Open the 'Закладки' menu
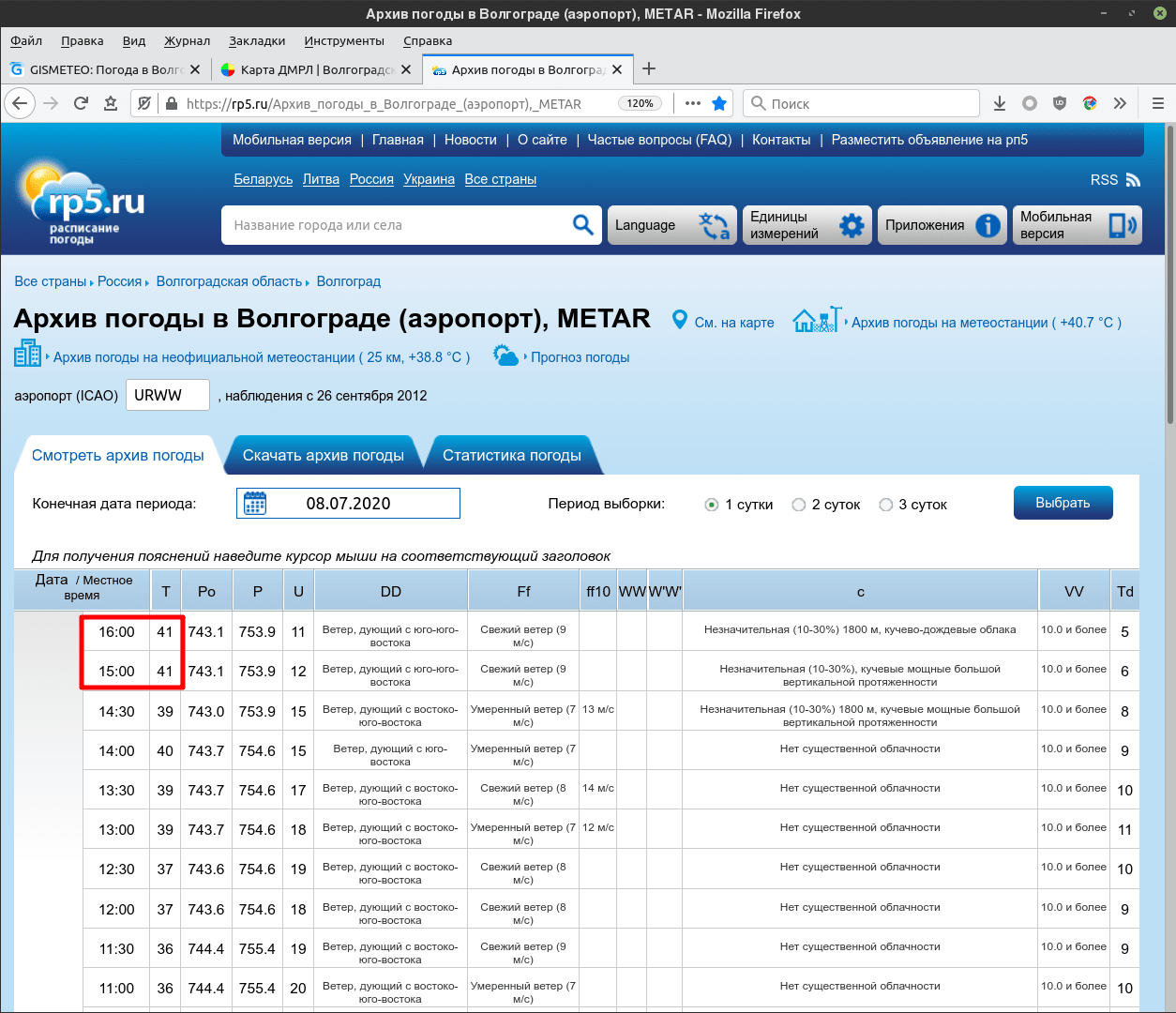This screenshot has height=1013, width=1176. [257, 40]
